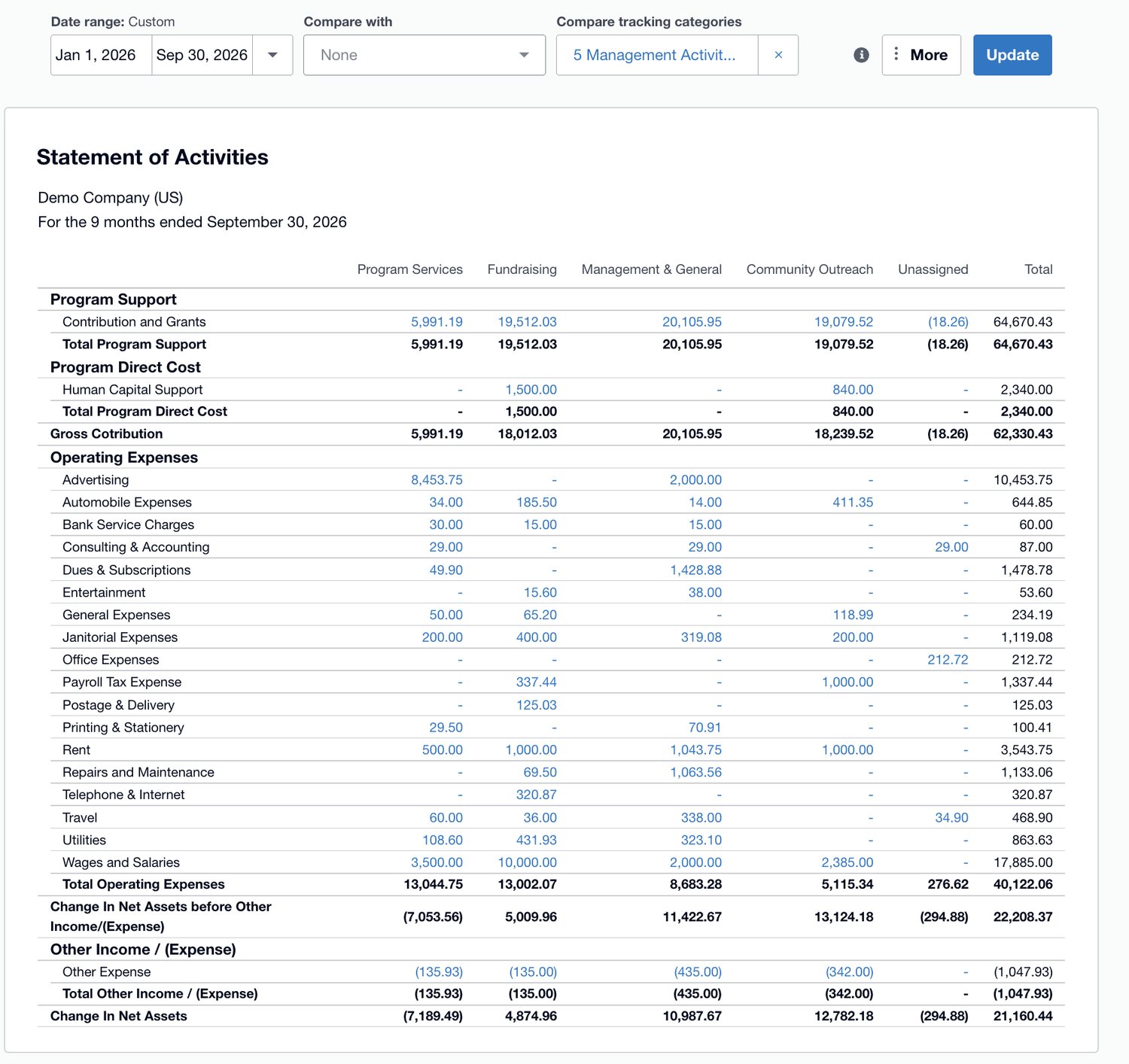The width and height of the screenshot is (1129, 1064).
Task: Edit the end date Sep 30, 2026
Action: coord(202,55)
